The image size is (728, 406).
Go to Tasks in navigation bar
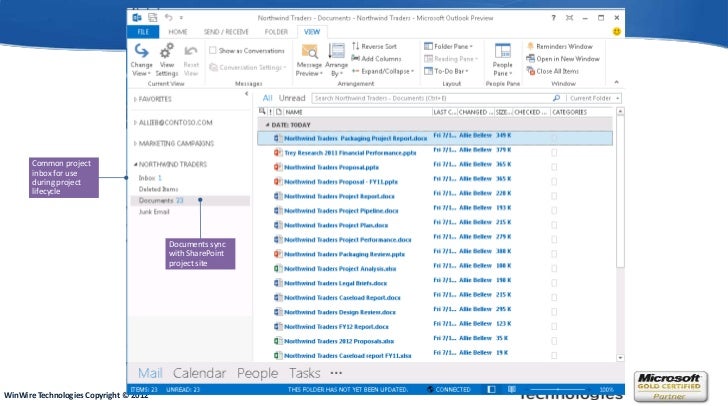pyautogui.click(x=305, y=373)
